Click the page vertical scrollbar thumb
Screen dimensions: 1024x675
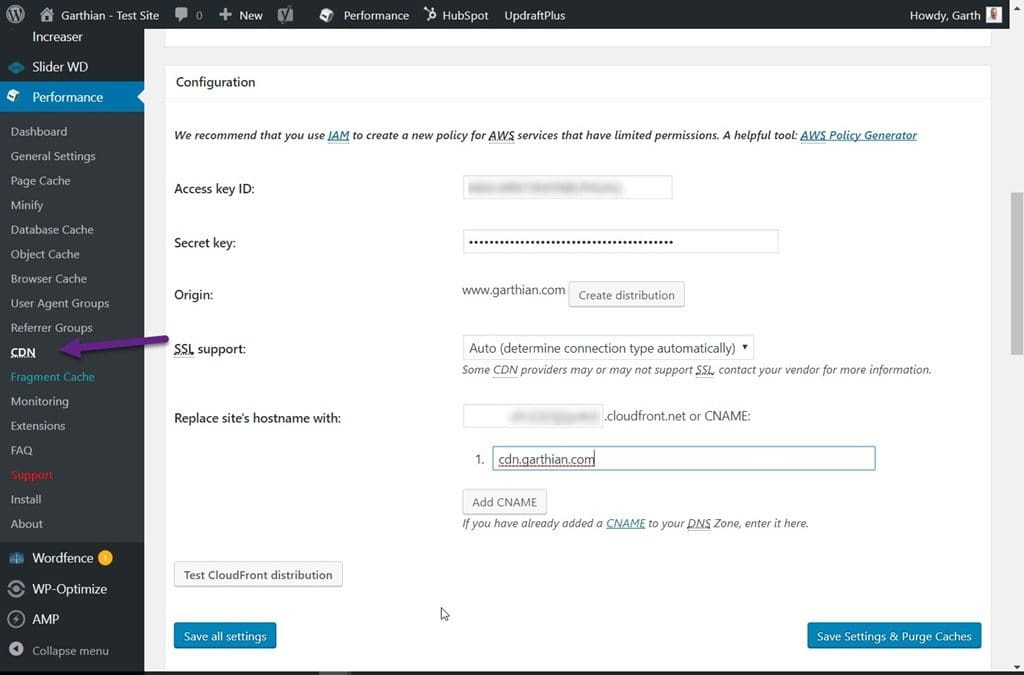coord(1016,274)
